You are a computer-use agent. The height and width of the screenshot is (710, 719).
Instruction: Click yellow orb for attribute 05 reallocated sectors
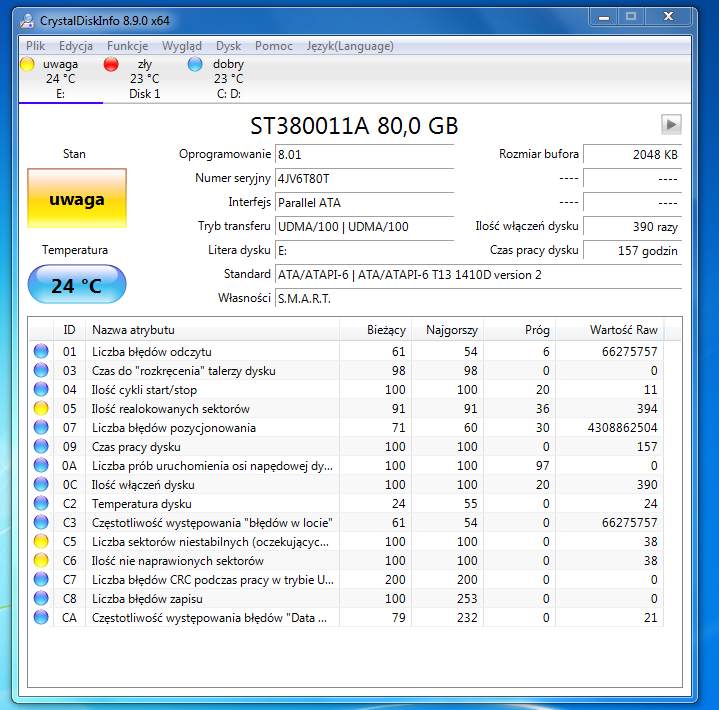tap(41, 408)
